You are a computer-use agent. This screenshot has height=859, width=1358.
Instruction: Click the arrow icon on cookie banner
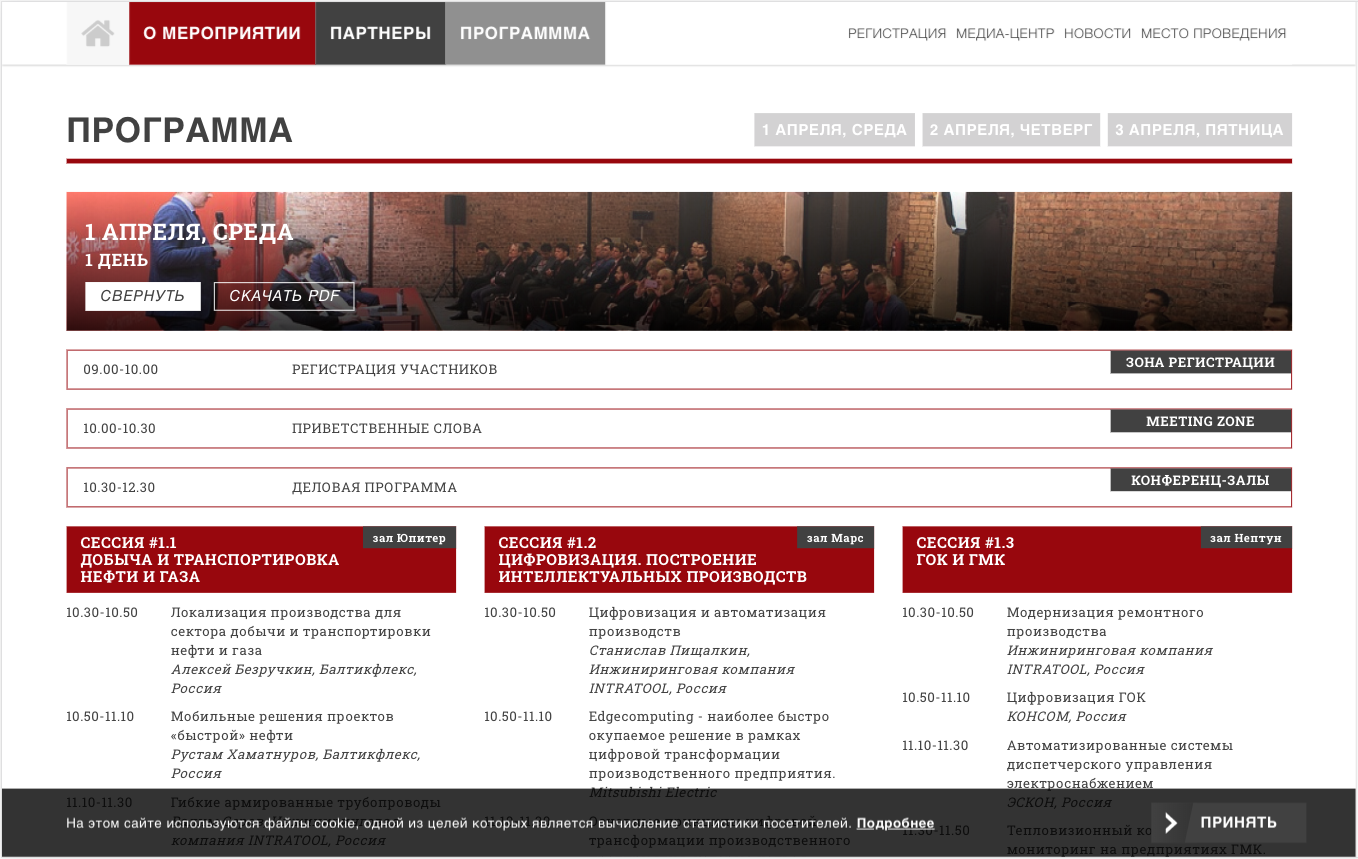click(1171, 822)
